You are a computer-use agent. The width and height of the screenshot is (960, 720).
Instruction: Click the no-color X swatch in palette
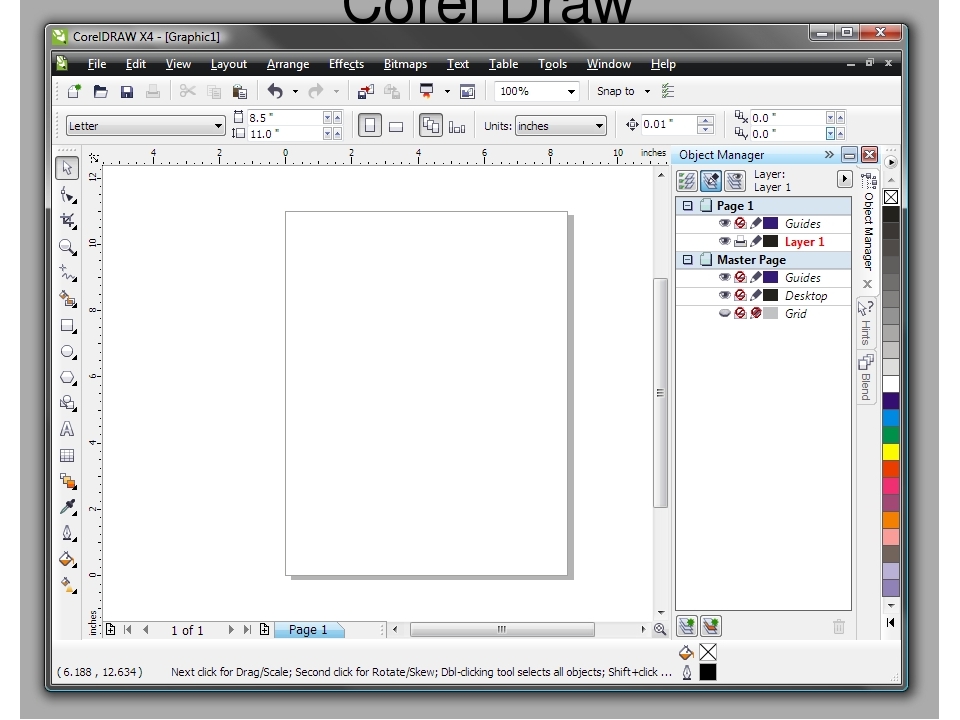tap(891, 197)
